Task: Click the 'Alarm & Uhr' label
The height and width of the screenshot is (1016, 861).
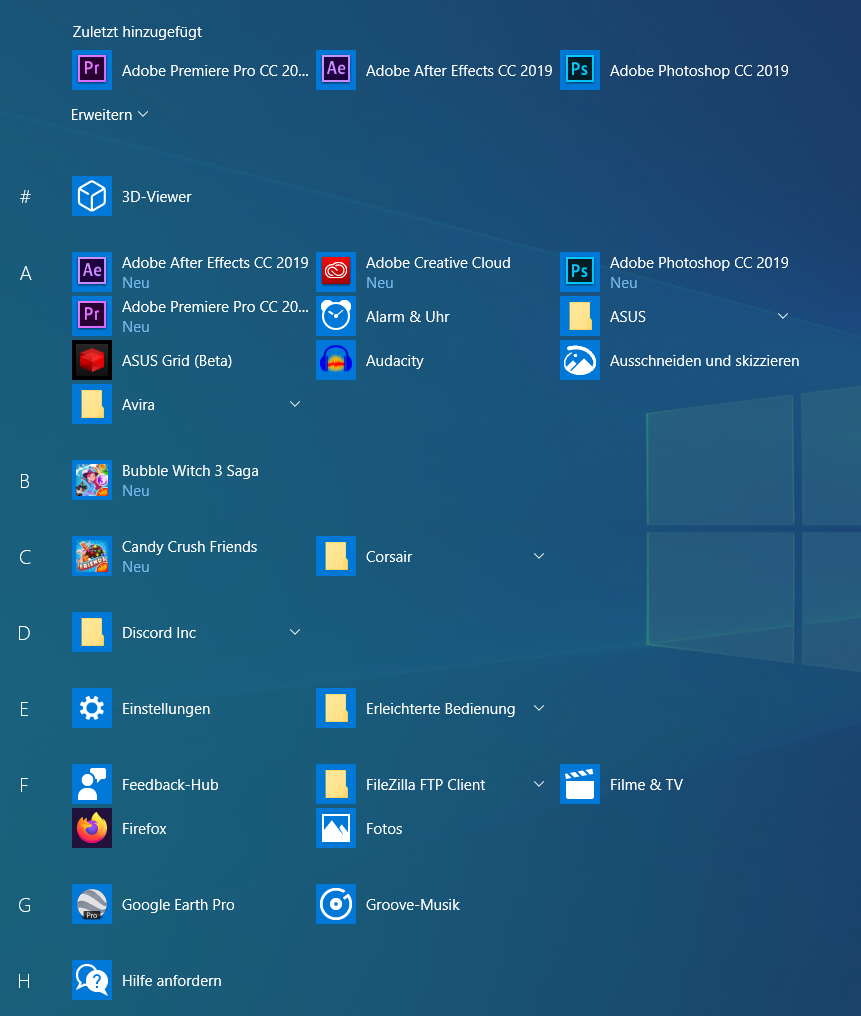Action: tap(408, 316)
